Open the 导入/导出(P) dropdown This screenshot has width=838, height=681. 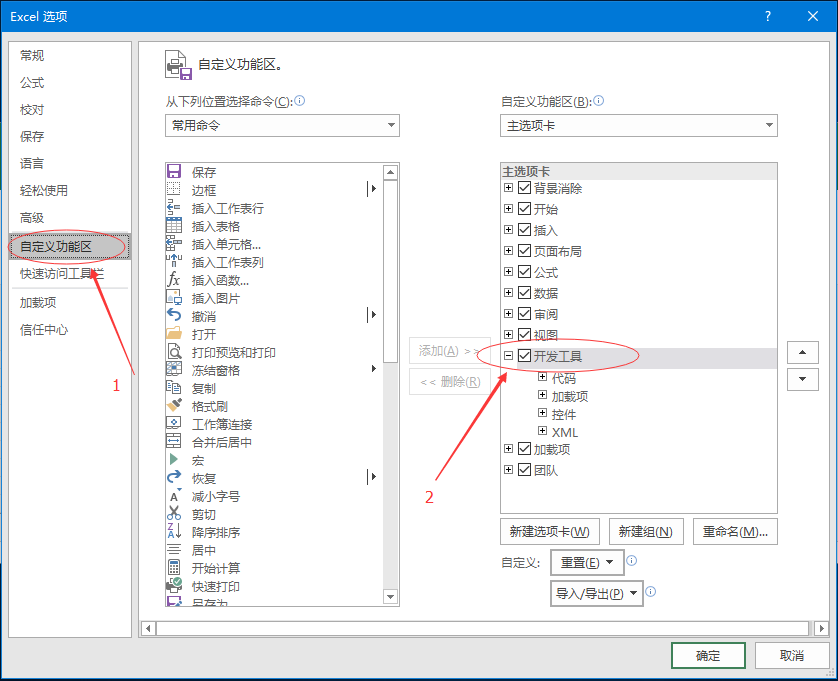point(596,593)
